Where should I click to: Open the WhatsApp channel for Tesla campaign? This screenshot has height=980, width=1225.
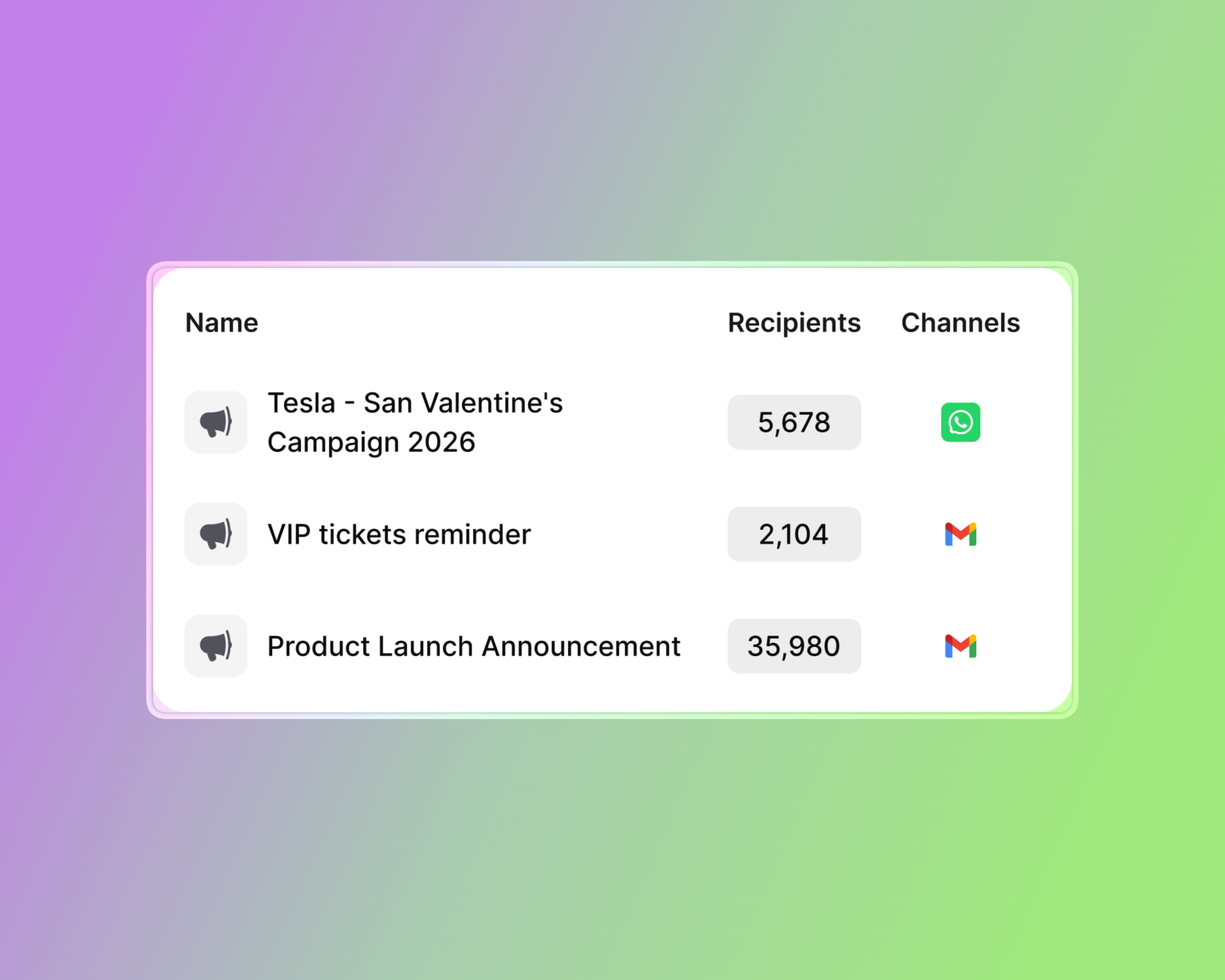pos(960,422)
